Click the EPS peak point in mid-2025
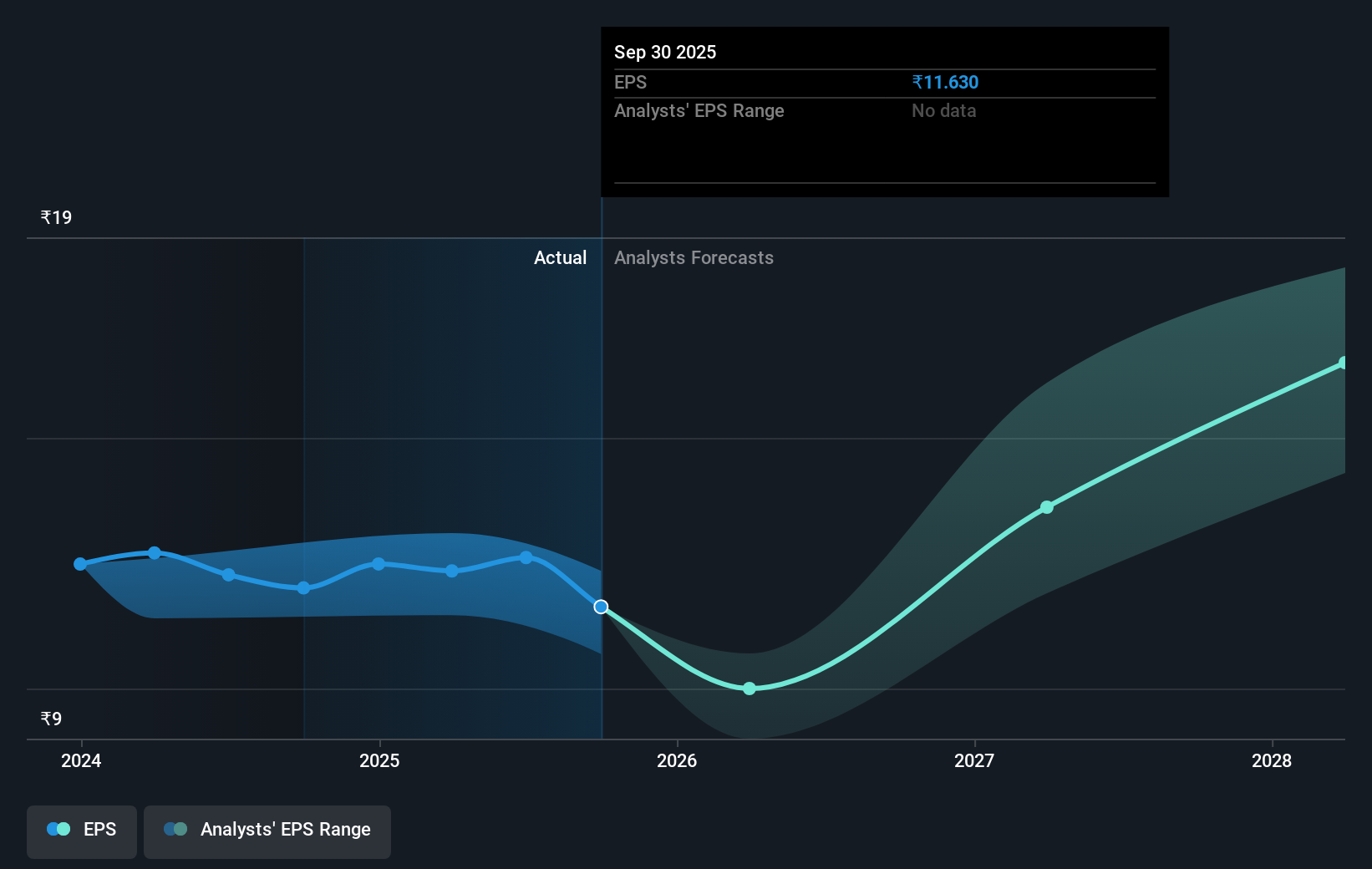Viewport: 1372px width, 869px height. point(526,557)
